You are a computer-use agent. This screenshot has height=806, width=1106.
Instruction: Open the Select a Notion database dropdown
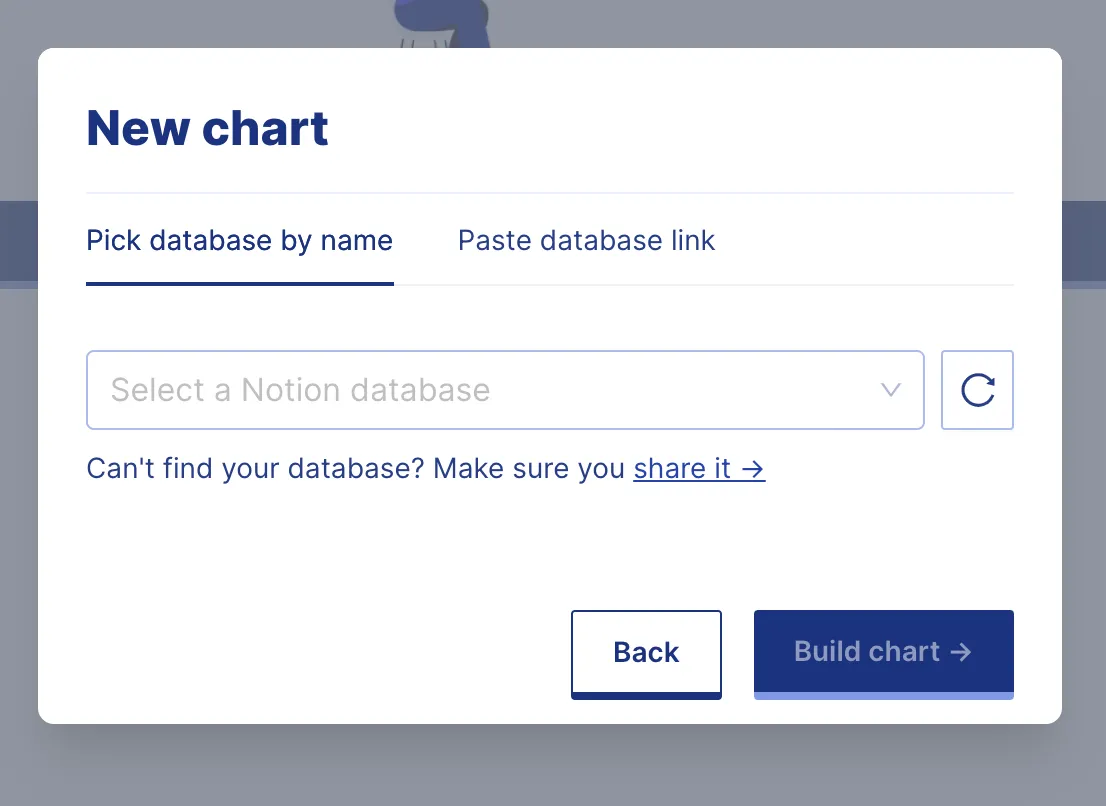pyautogui.click(x=505, y=390)
